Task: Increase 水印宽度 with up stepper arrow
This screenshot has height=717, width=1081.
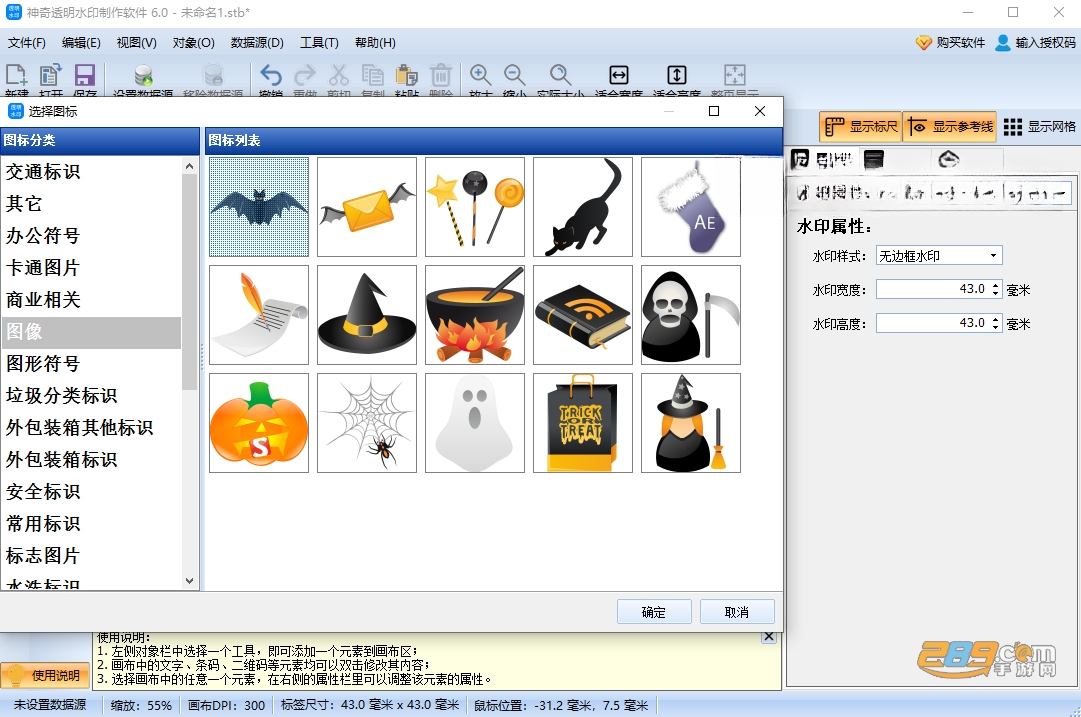Action: tap(996, 285)
